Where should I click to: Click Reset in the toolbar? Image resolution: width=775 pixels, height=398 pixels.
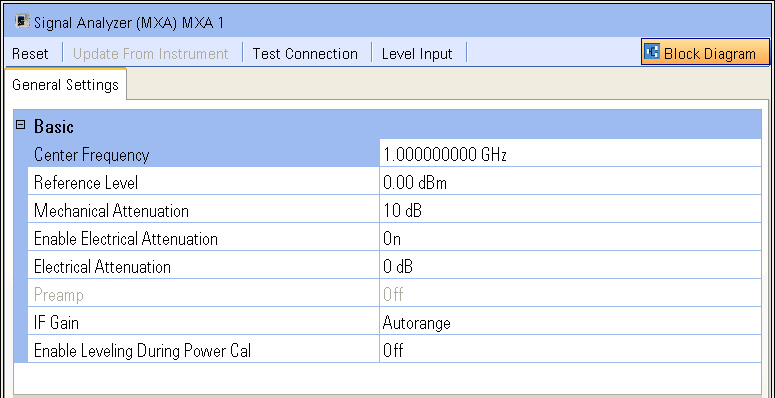(x=30, y=53)
